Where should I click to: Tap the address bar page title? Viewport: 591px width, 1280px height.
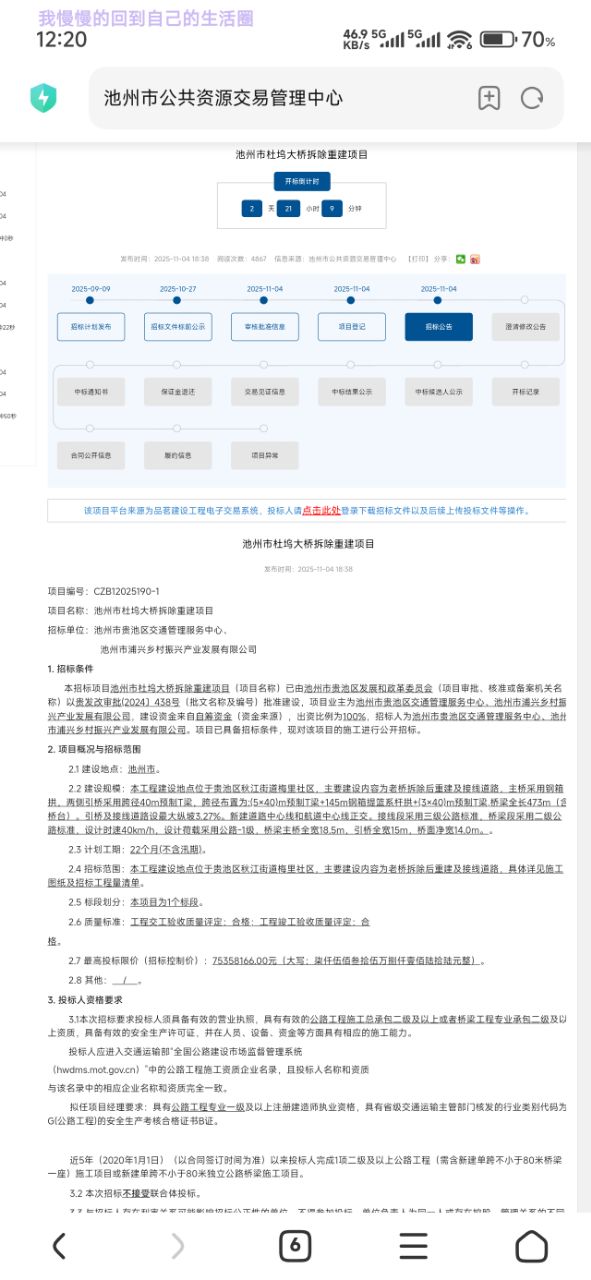pyautogui.click(x=223, y=98)
